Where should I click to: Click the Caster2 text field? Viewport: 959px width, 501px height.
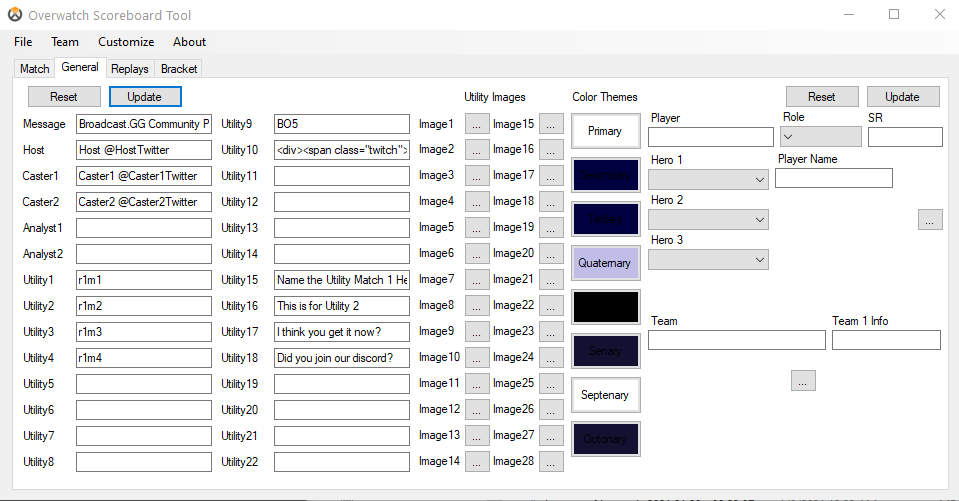pos(144,202)
